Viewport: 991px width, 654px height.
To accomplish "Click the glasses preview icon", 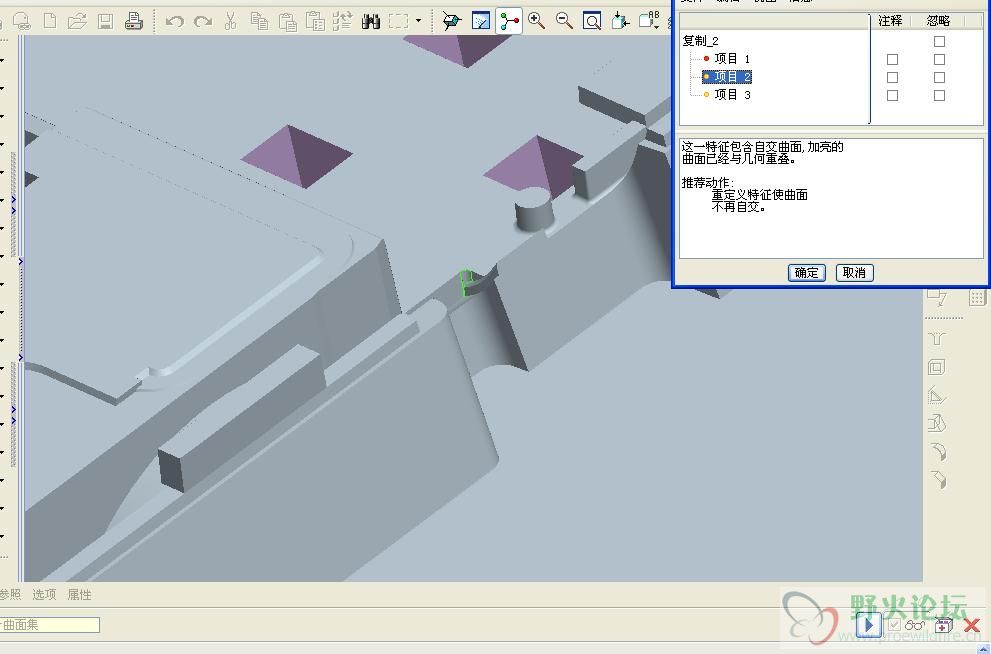I will pyautogui.click(x=915, y=625).
